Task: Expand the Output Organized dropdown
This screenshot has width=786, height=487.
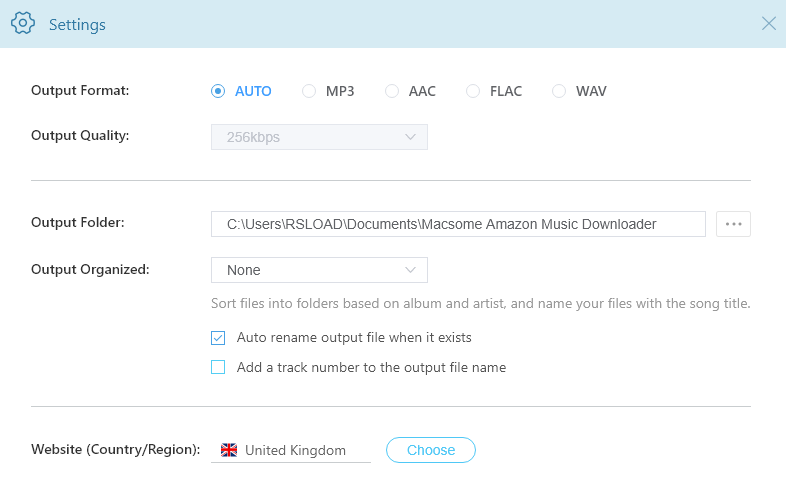Action: click(x=318, y=270)
